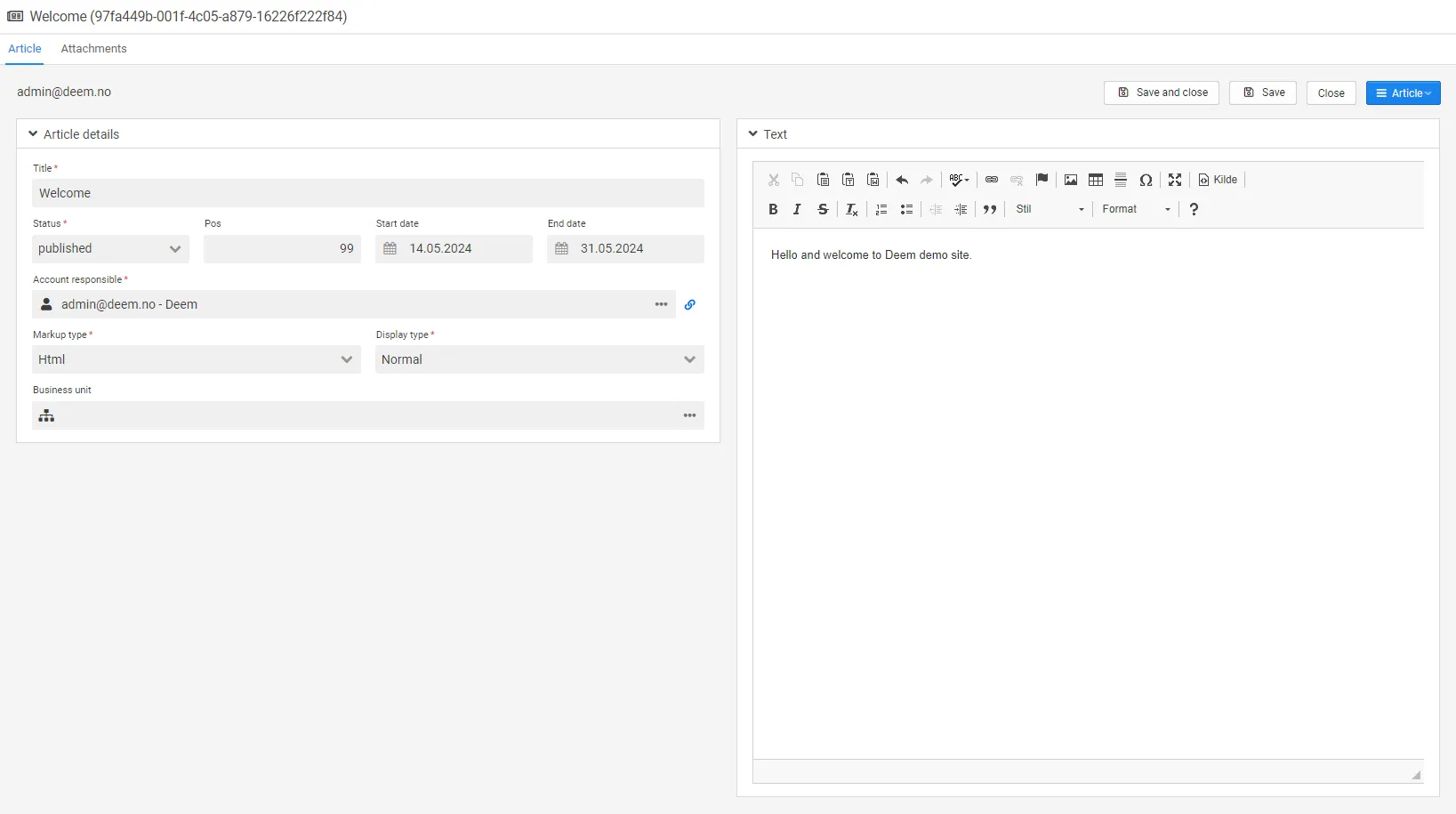Open the blue Article menu

(1403, 93)
